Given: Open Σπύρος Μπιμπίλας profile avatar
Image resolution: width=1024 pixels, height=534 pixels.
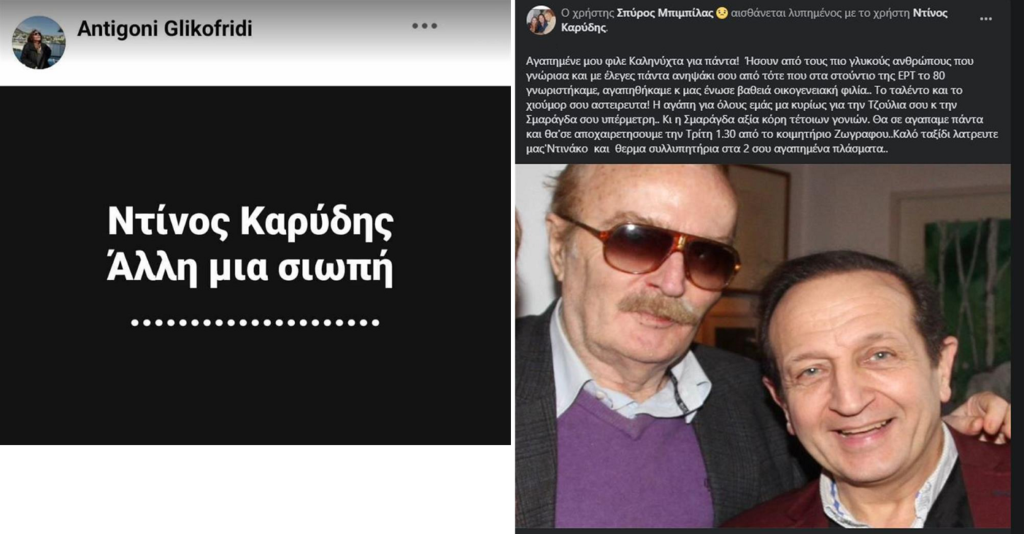Looking at the screenshot, I should (x=541, y=20).
